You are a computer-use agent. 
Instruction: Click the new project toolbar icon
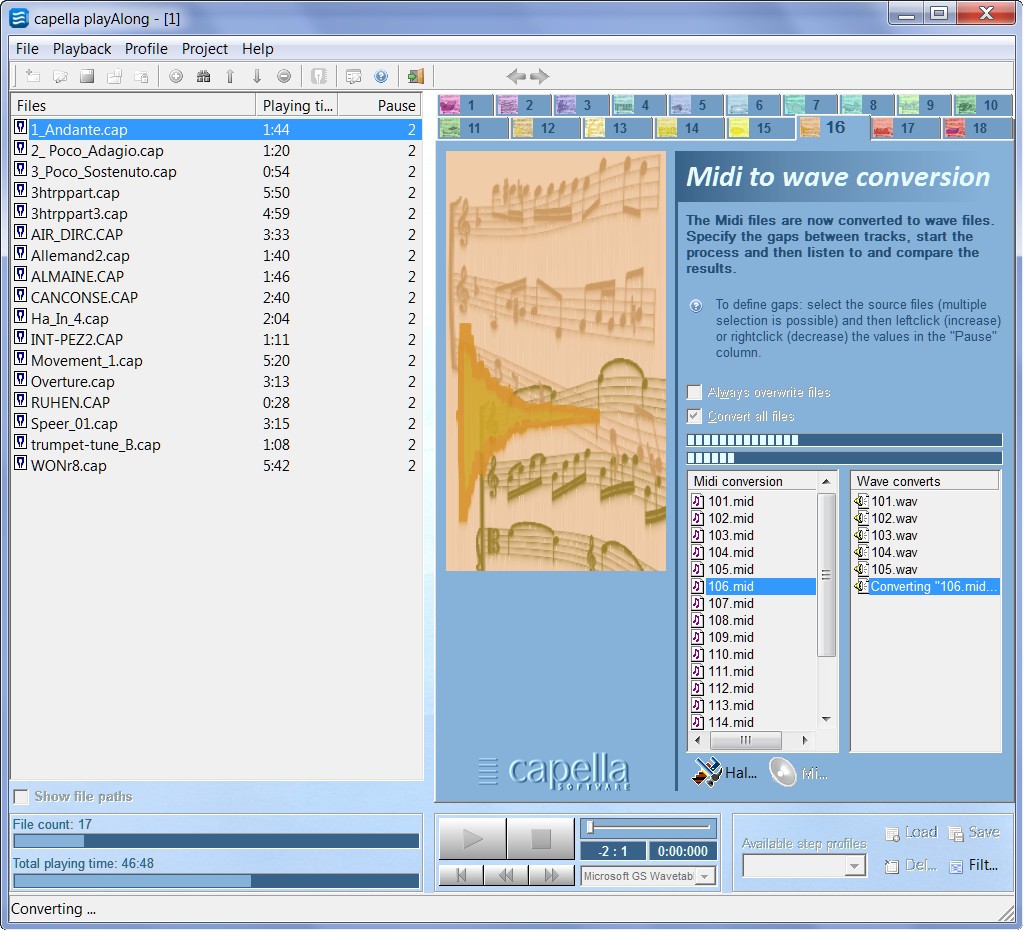pyautogui.click(x=32, y=76)
